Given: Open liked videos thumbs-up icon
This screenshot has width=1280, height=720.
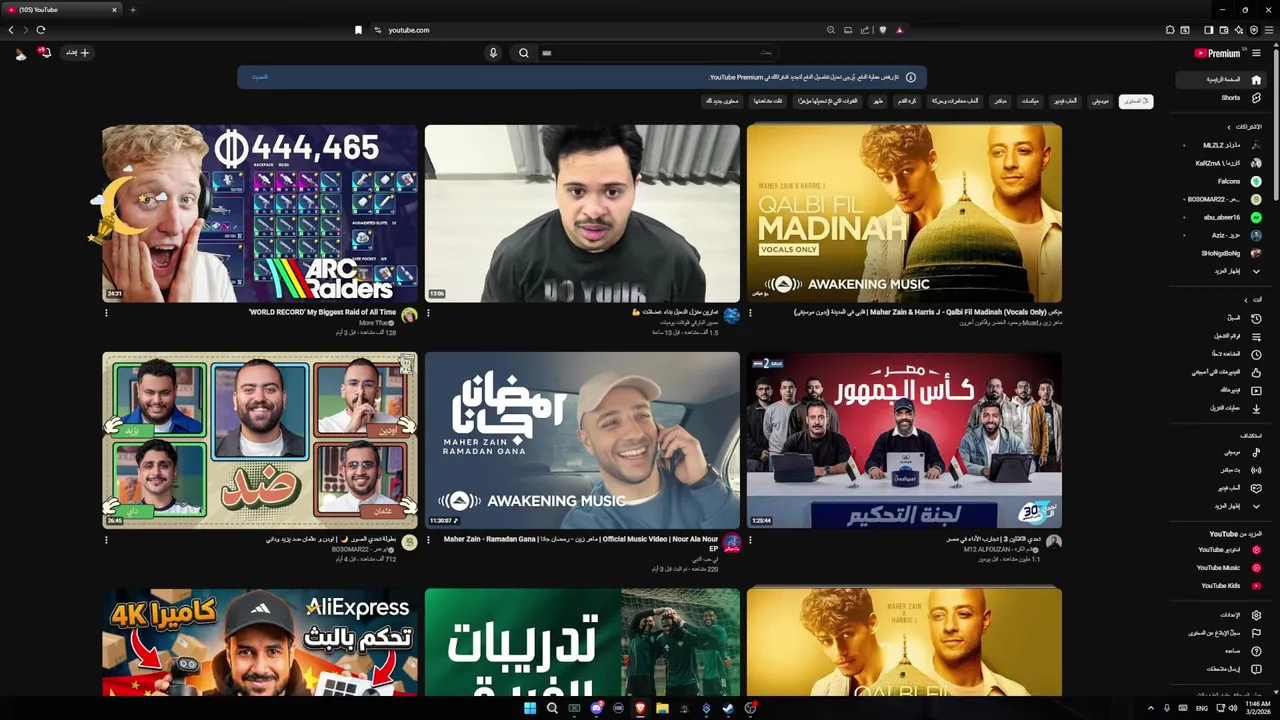Looking at the screenshot, I should tap(1256, 373).
